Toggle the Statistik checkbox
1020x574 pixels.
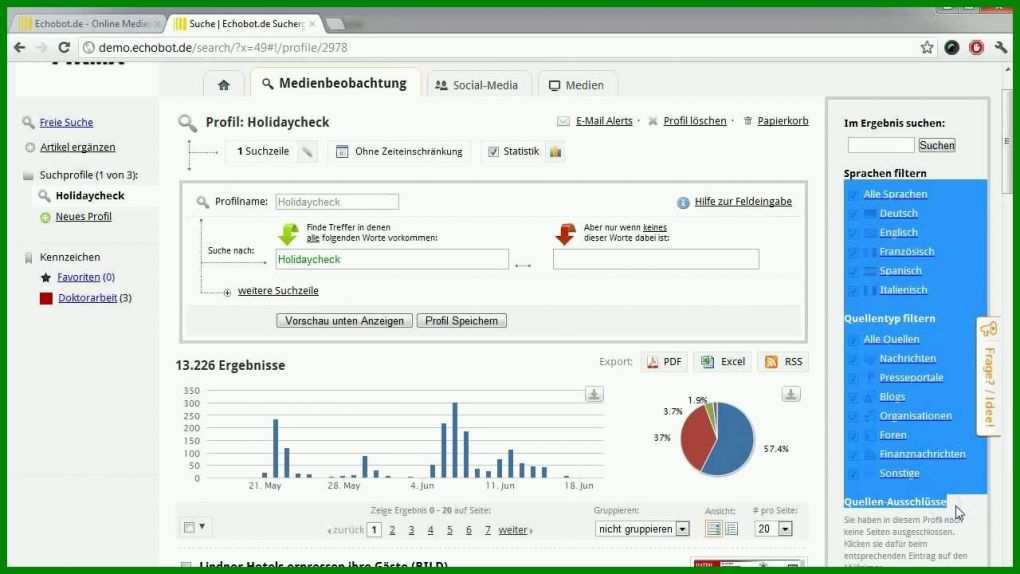pos(493,152)
